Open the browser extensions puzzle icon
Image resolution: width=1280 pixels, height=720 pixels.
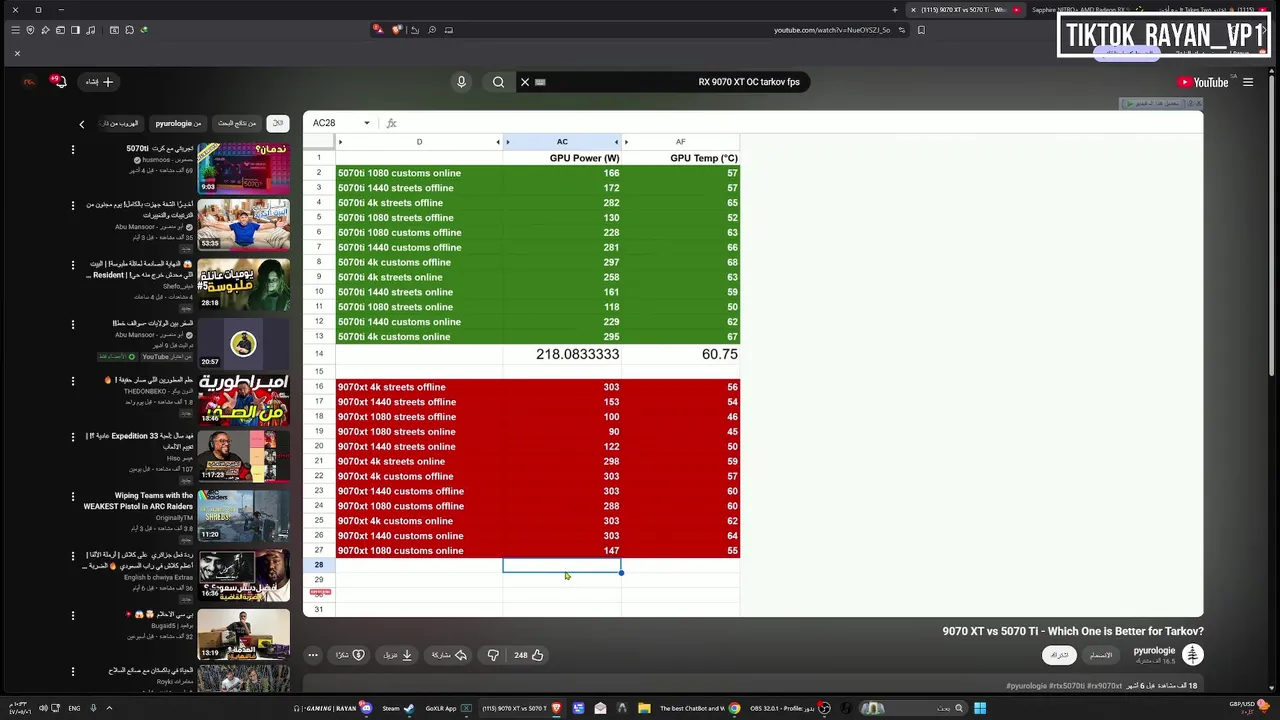tap(130, 30)
